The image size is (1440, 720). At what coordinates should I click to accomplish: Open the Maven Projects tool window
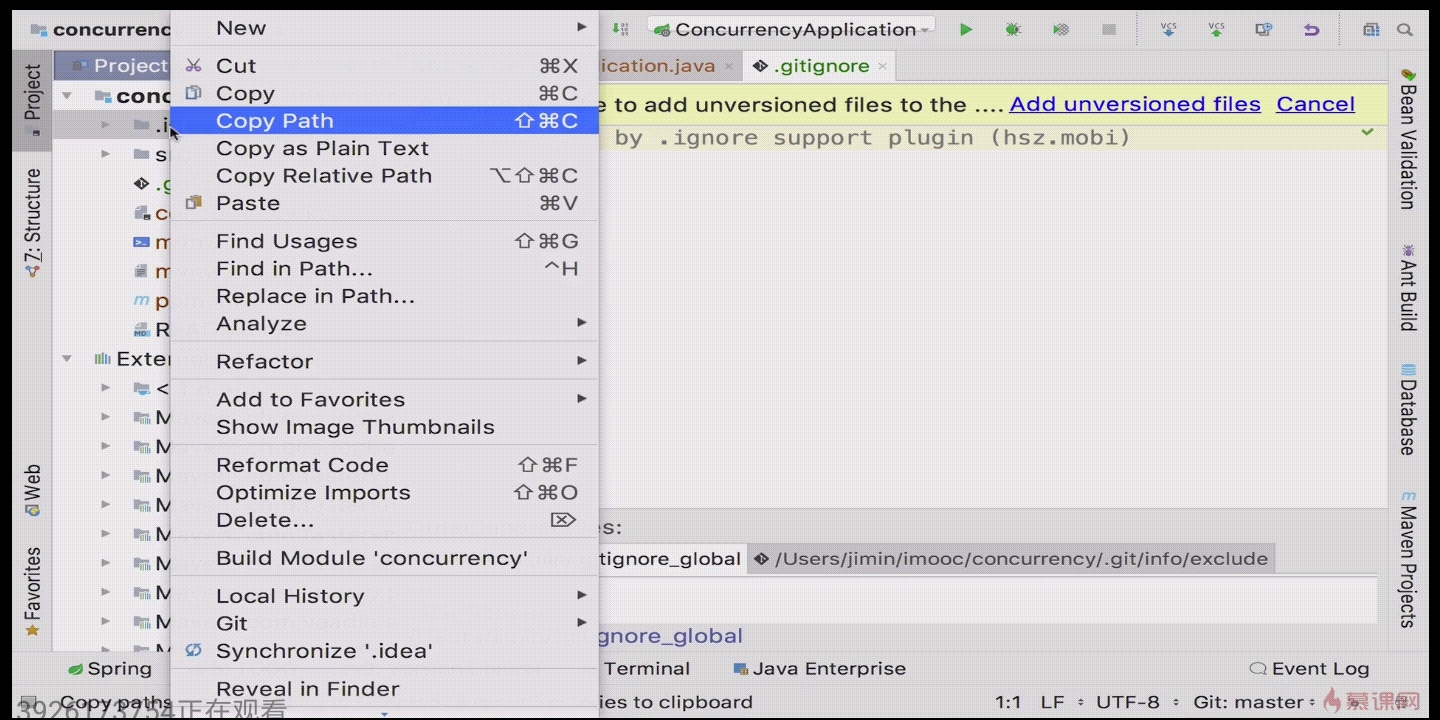click(x=1408, y=560)
